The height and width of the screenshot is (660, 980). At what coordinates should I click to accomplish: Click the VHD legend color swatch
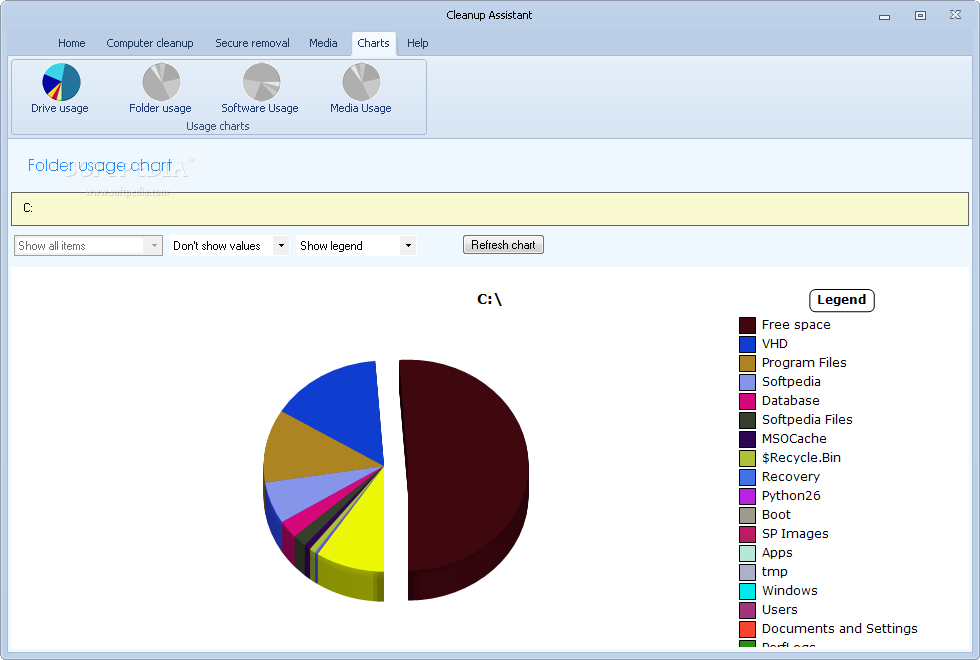(x=748, y=344)
